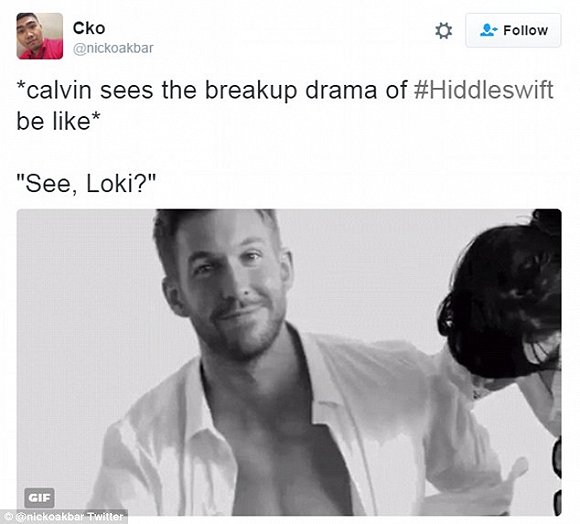This screenshot has height=524, width=580.
Task: Follow the @nickoakbar account
Action: 513,30
